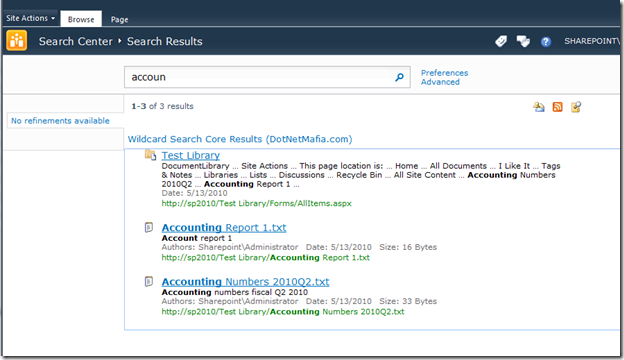This screenshot has height=360, width=624.
Task: Open the Test Library result link
Action: coord(191,155)
